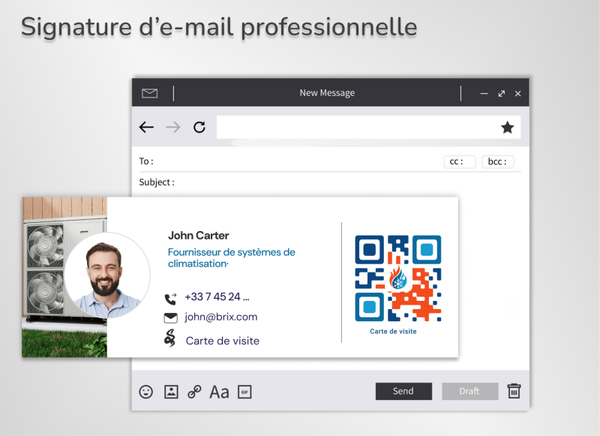Open the Carte de visite link

coord(222,341)
